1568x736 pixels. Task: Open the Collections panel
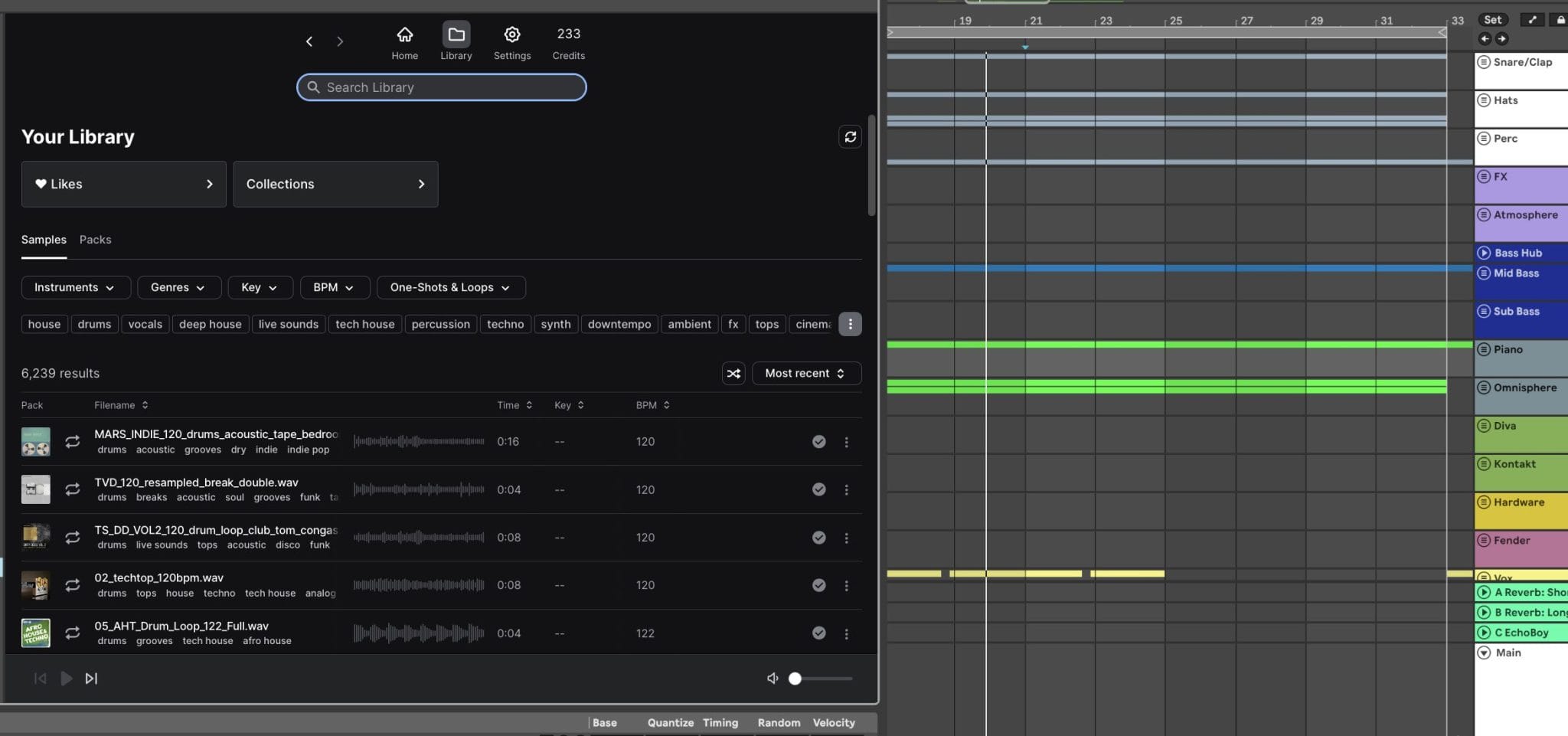point(335,184)
